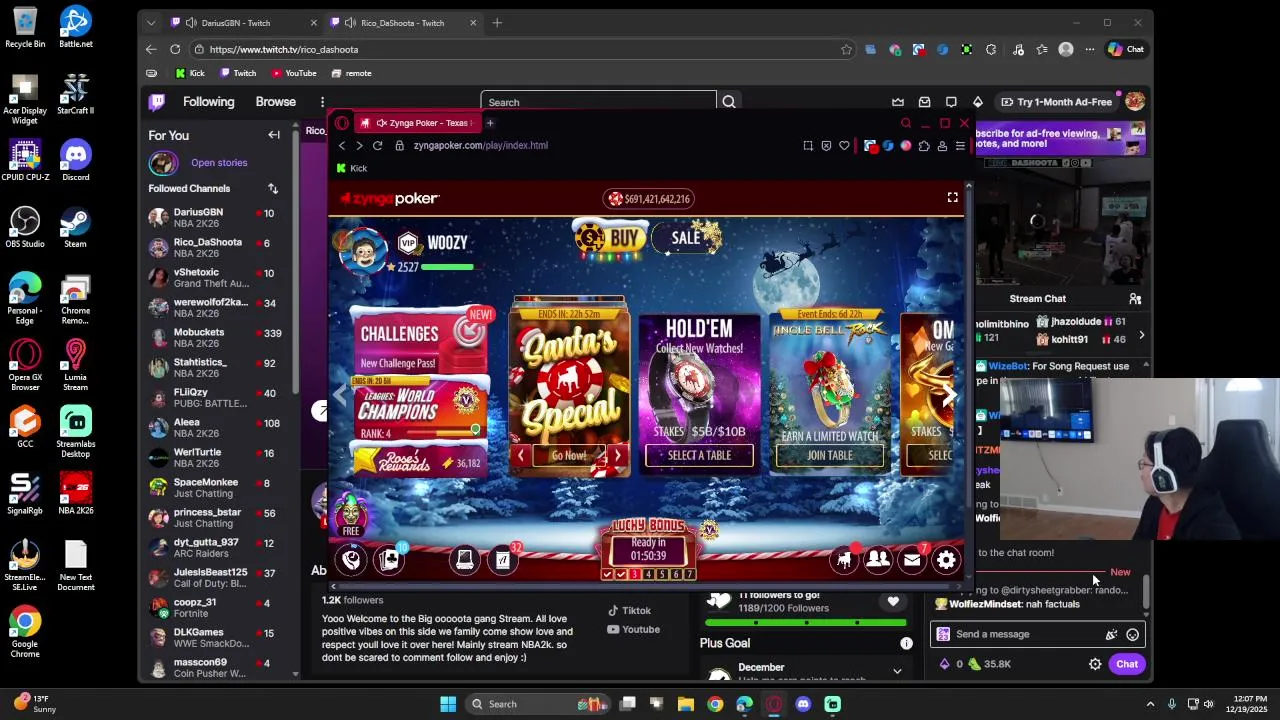Open Twitch chat community list icon
Viewport: 1280px width, 720px height.
[1135, 299]
